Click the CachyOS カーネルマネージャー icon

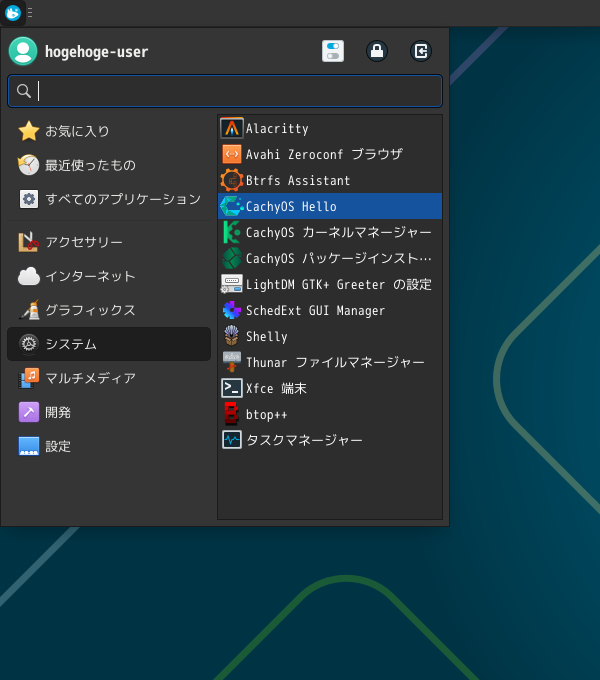(x=232, y=232)
